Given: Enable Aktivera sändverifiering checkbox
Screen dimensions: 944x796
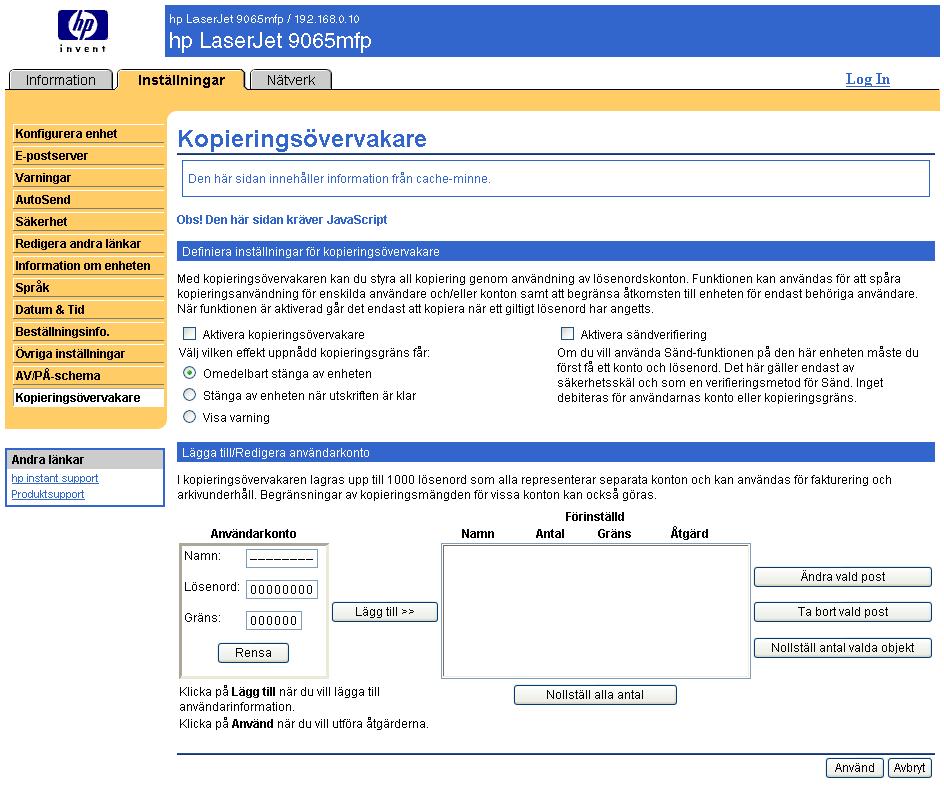Looking at the screenshot, I should 567,334.
